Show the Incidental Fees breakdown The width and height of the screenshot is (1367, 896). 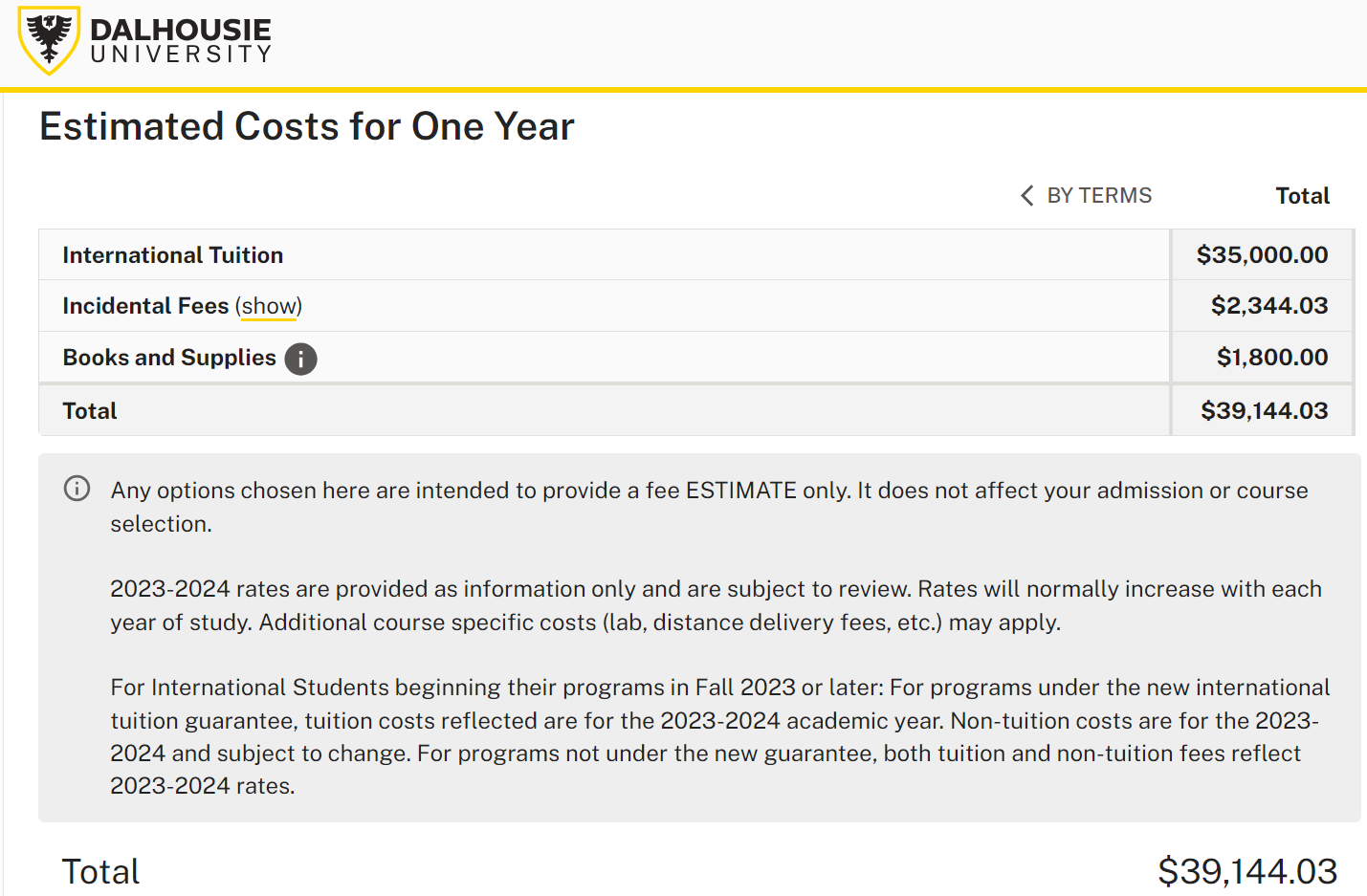pos(269,306)
